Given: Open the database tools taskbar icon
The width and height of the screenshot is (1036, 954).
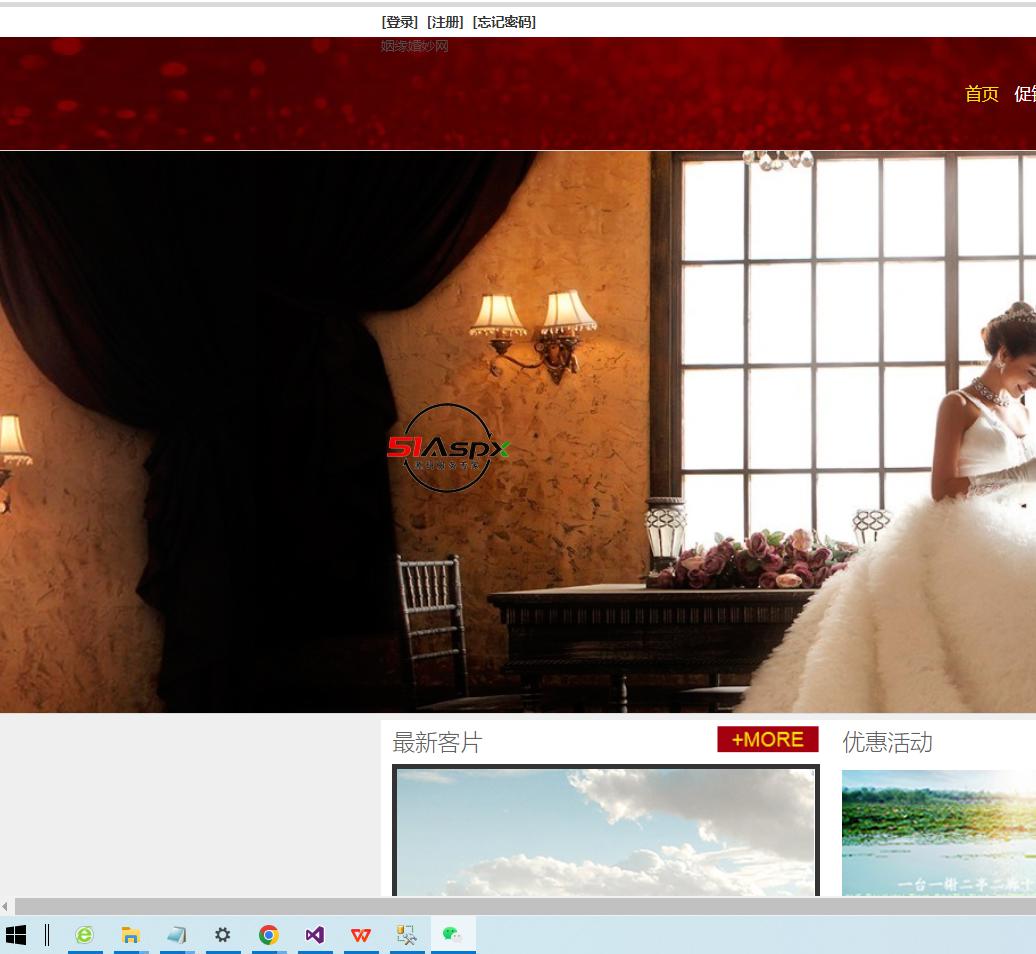Looking at the screenshot, I should coord(407,935).
